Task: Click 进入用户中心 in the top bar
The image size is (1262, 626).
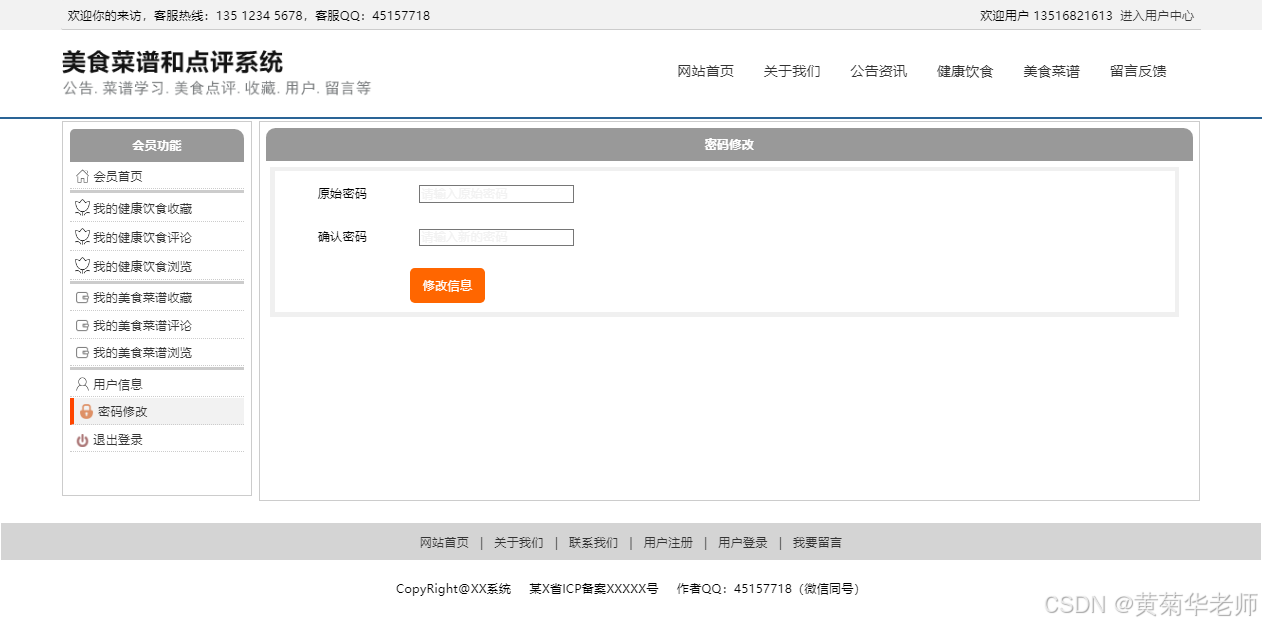Action: (1157, 16)
